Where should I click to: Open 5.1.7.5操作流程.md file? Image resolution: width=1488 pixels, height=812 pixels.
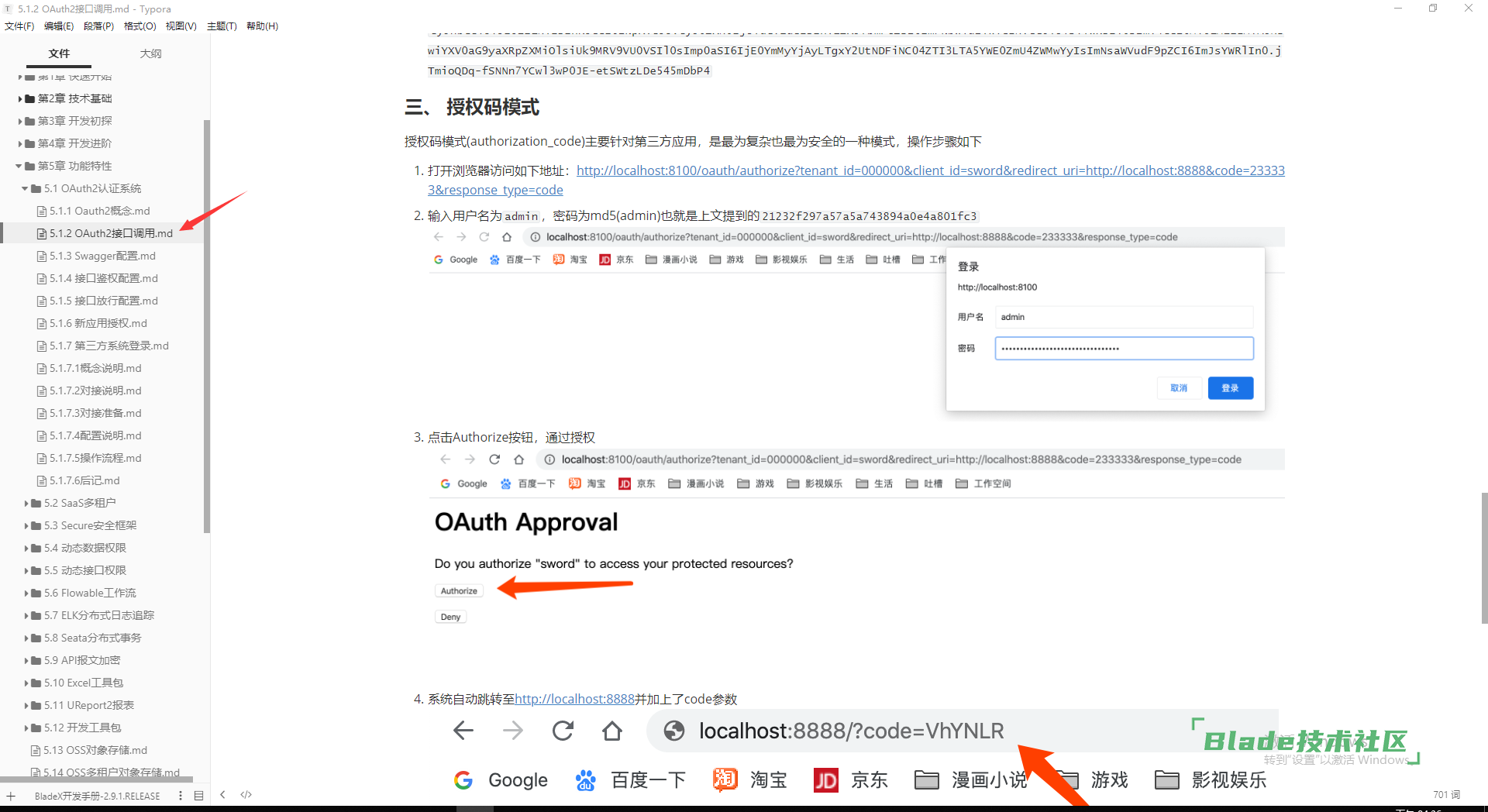pyautogui.click(x=95, y=458)
